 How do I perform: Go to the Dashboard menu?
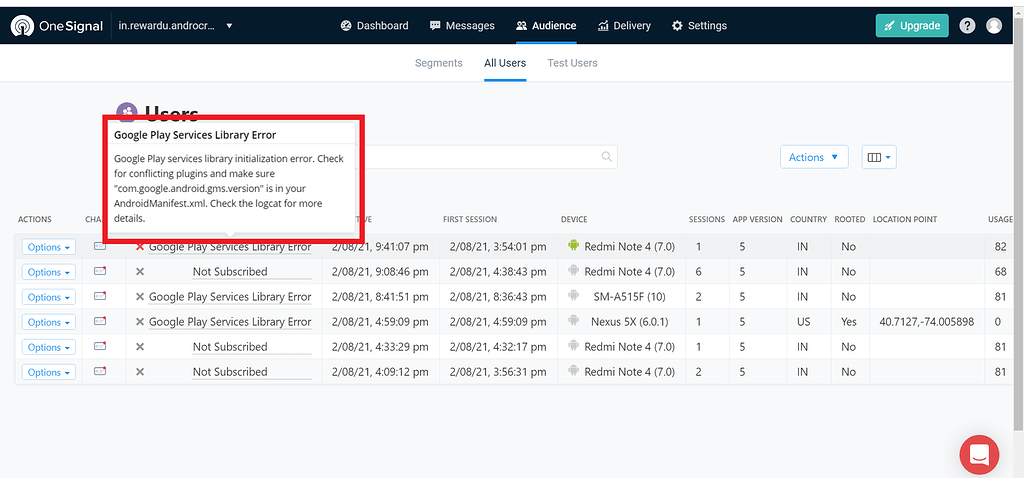pyautogui.click(x=374, y=25)
